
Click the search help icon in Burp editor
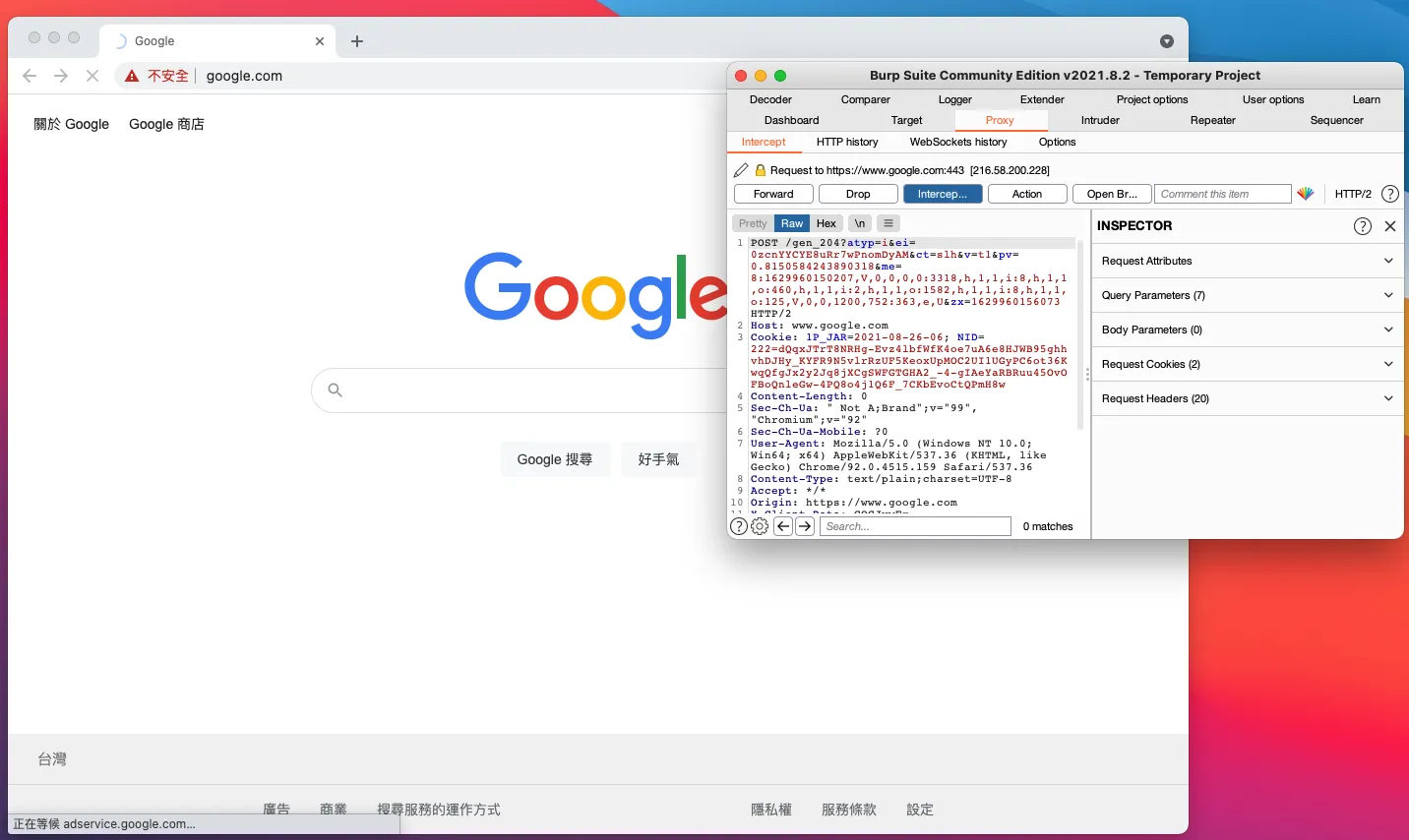tap(738, 526)
